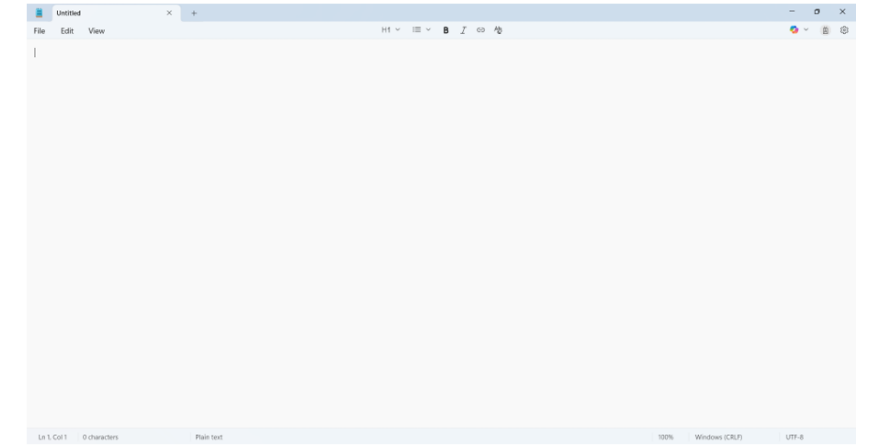Add a new tab with the plus button
The height and width of the screenshot is (445, 871).
click(194, 12)
